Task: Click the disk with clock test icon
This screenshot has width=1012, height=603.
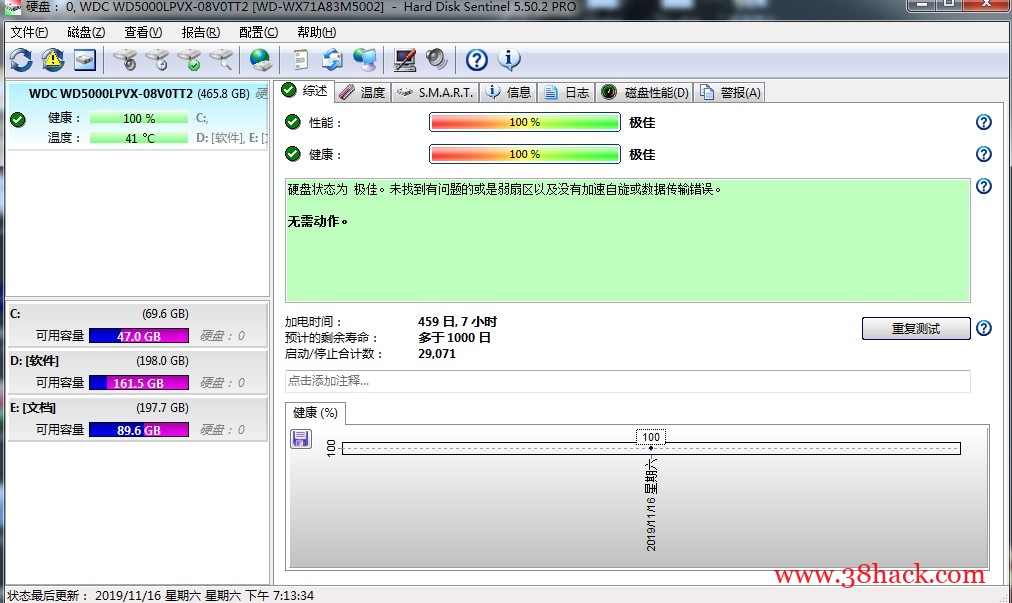Action: point(157,60)
